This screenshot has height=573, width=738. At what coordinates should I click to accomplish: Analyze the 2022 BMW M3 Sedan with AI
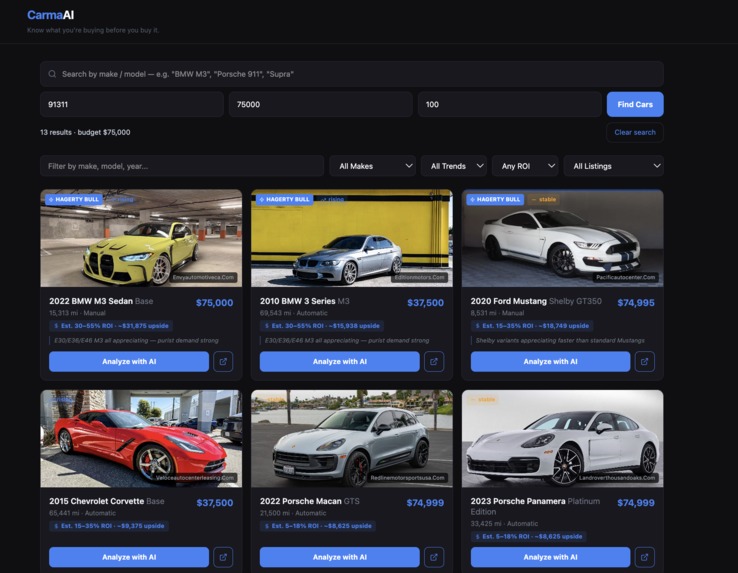[x=129, y=362]
